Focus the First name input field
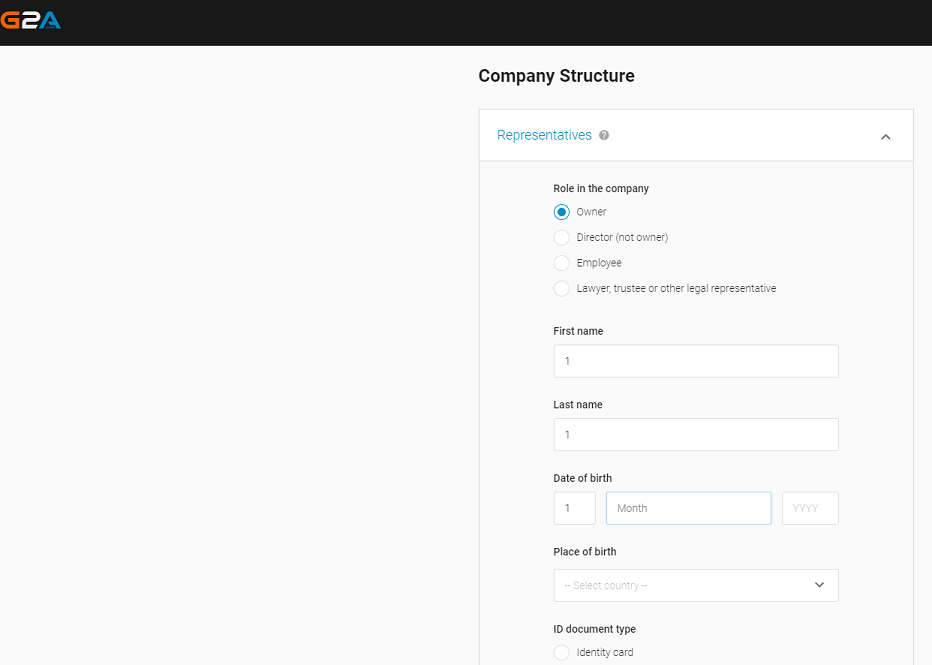932x665 pixels. pos(695,361)
